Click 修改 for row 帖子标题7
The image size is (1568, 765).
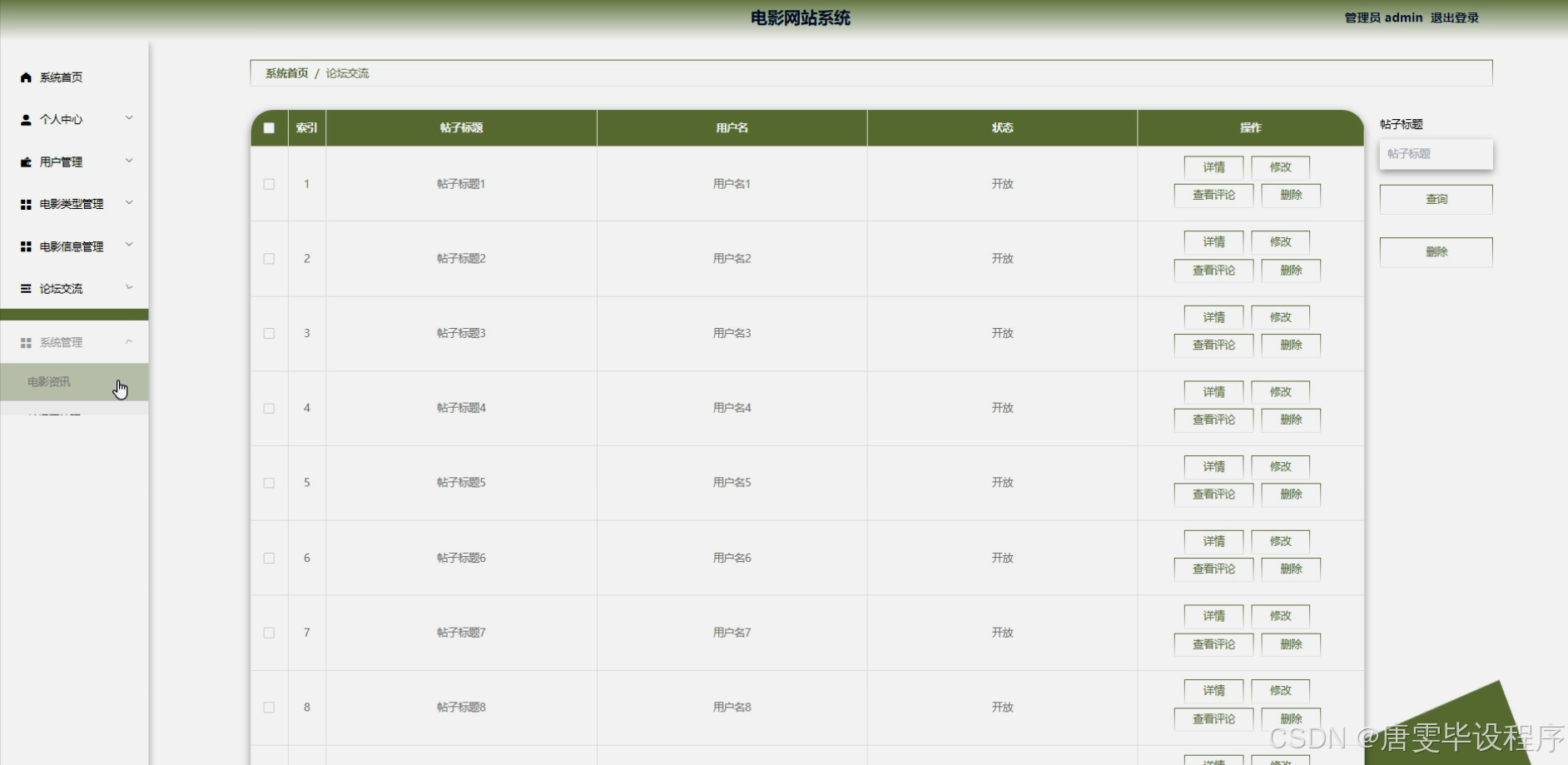point(1280,616)
